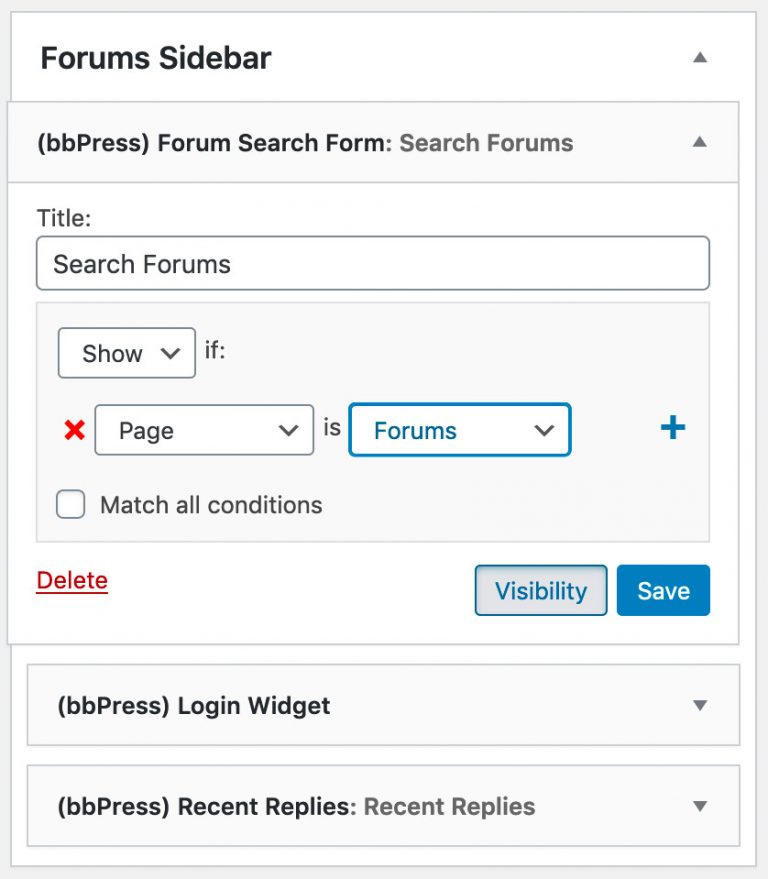This screenshot has height=879, width=768.
Task: Click the Match all conditions label
Action: 211,505
